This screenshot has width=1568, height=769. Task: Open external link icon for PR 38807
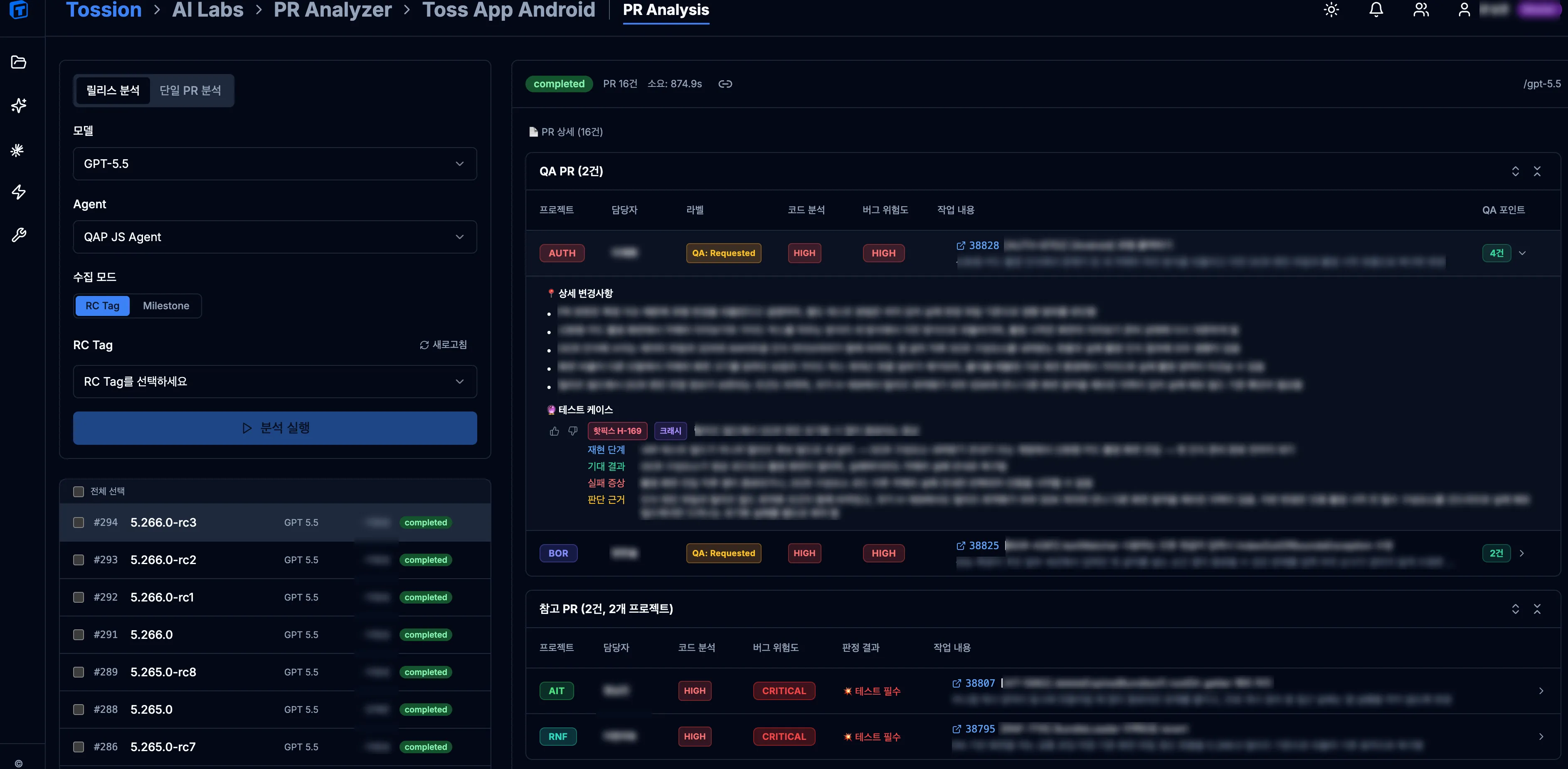tap(957, 684)
